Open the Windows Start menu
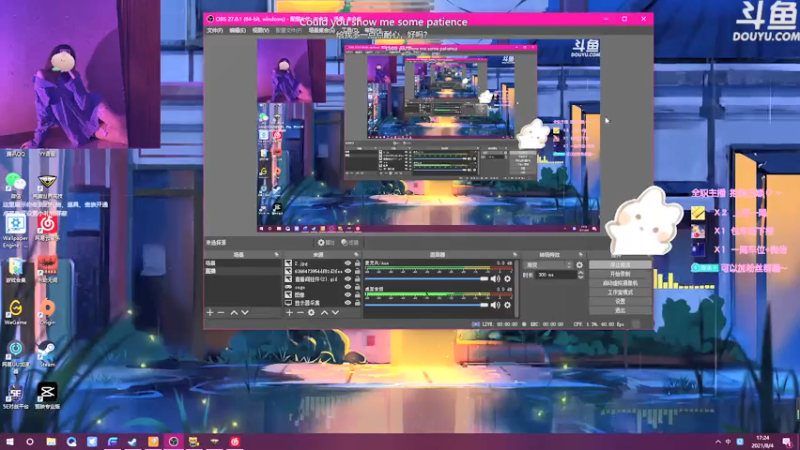Viewport: 800px width, 450px height. point(10,441)
